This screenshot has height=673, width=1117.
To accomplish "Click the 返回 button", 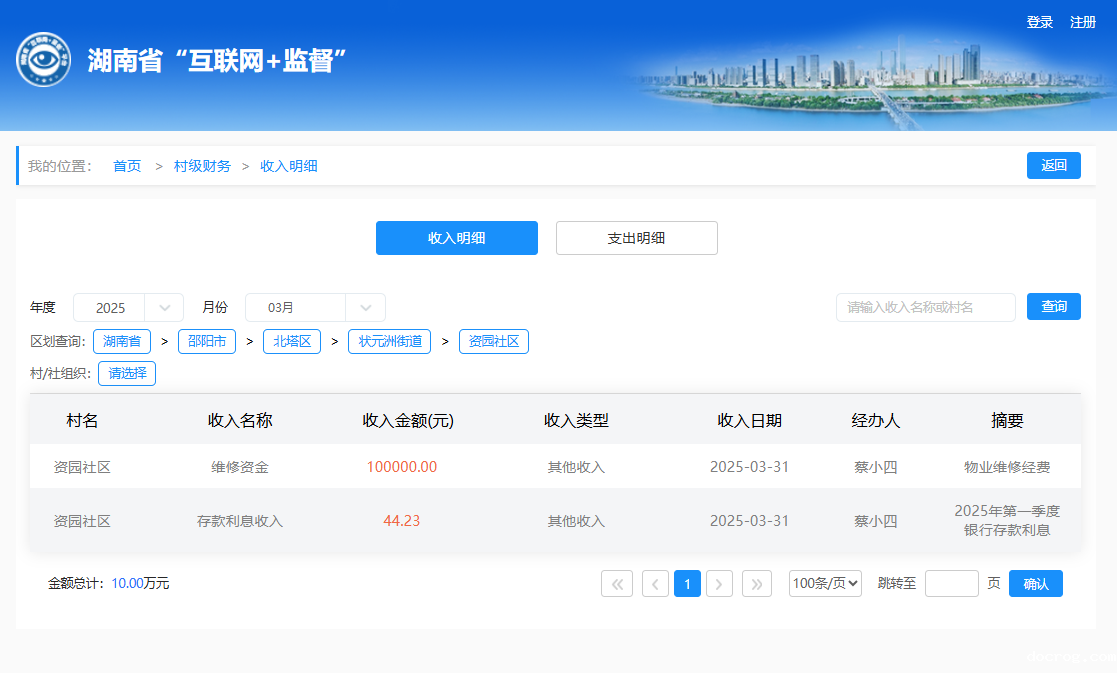I will [1053, 166].
